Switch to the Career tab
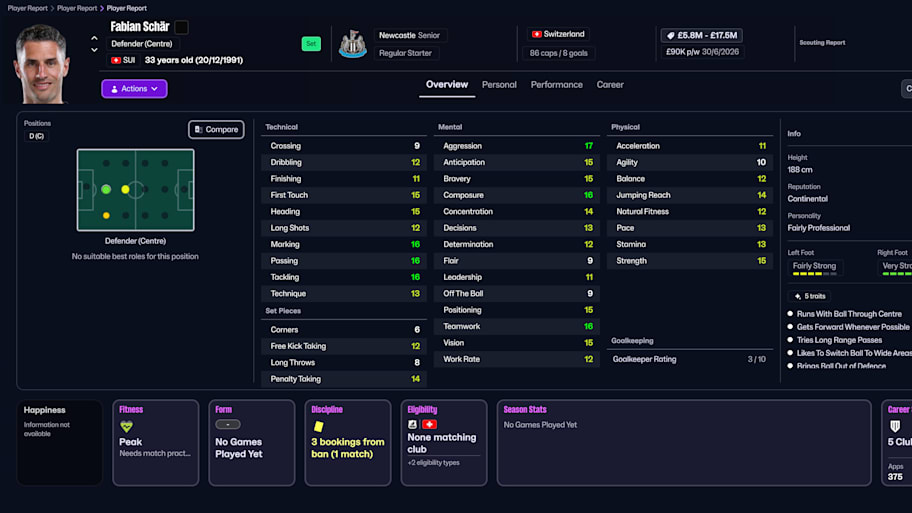Image resolution: width=912 pixels, height=513 pixels. 610,84
